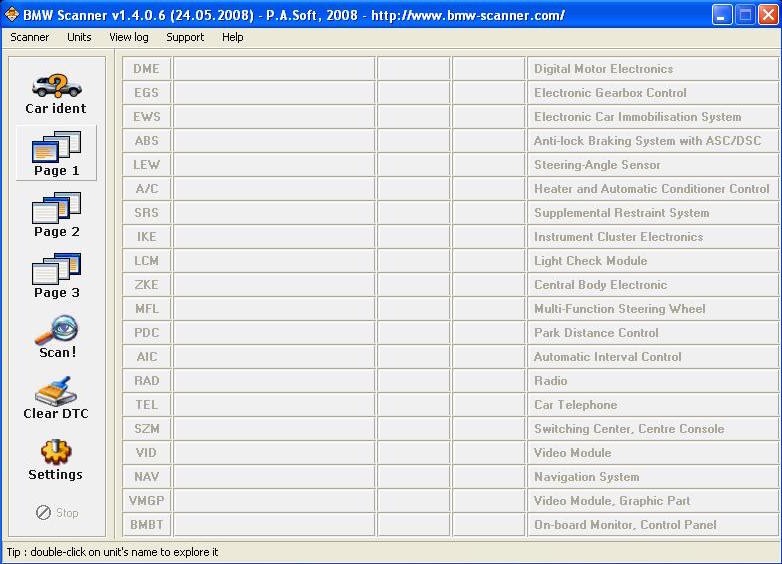Click the Clear DTC brush icon
Screen dimensions: 782x564
56,391
